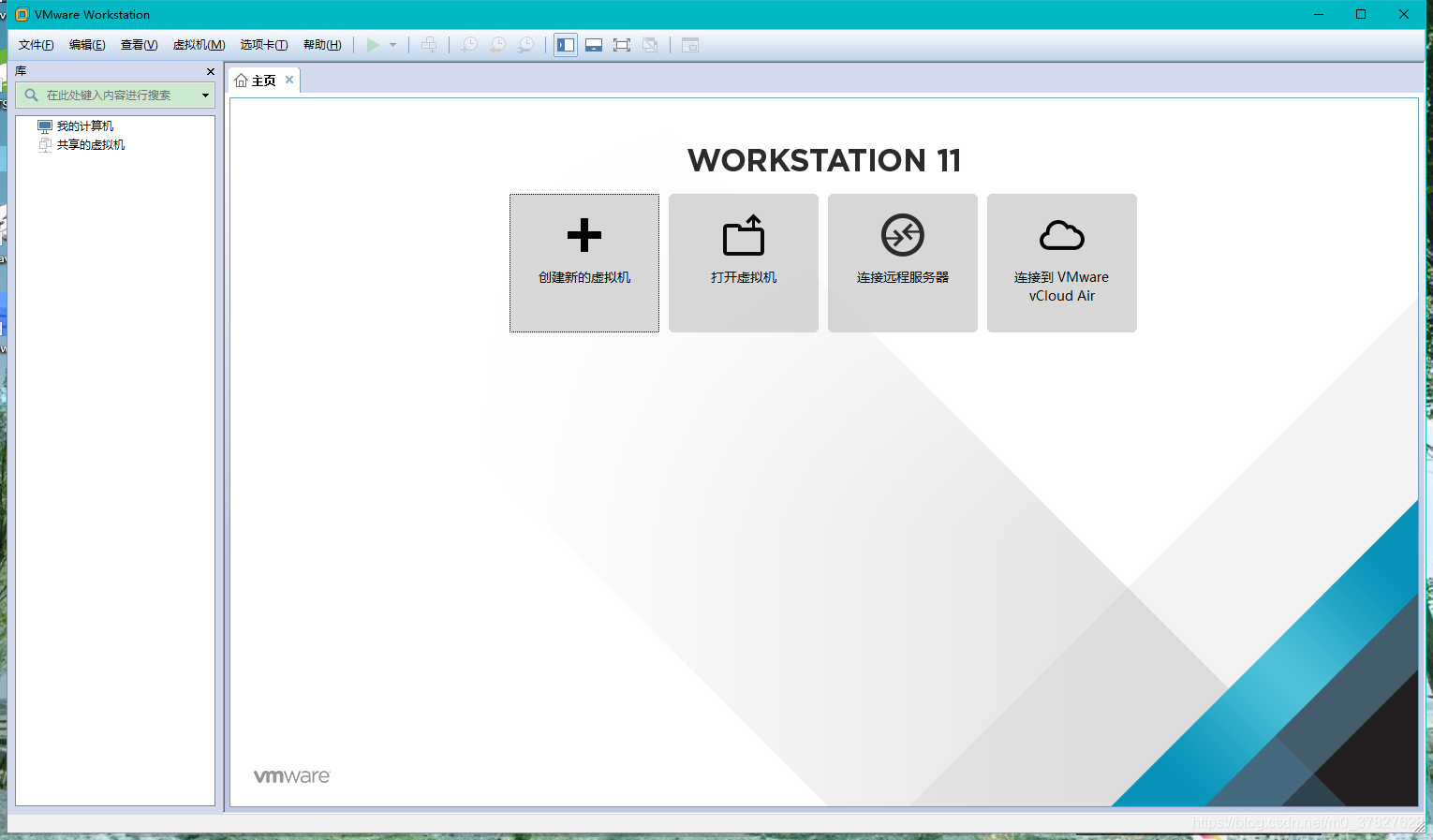1433x840 pixels.
Task: Click the Unity mode toolbar icon
Action: click(x=650, y=45)
